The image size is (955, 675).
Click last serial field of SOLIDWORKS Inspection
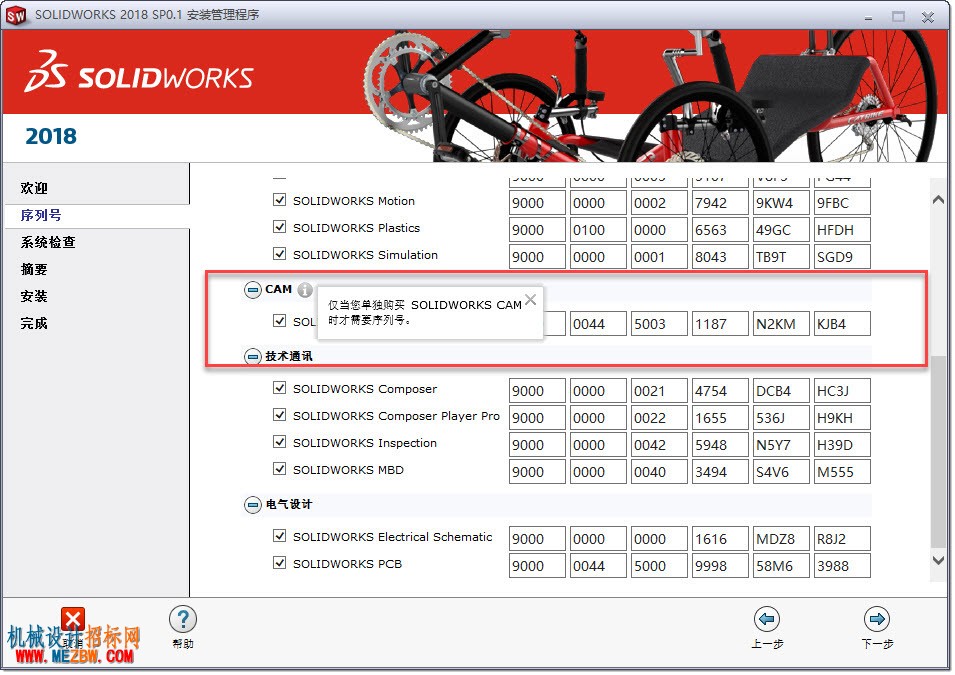(x=842, y=445)
